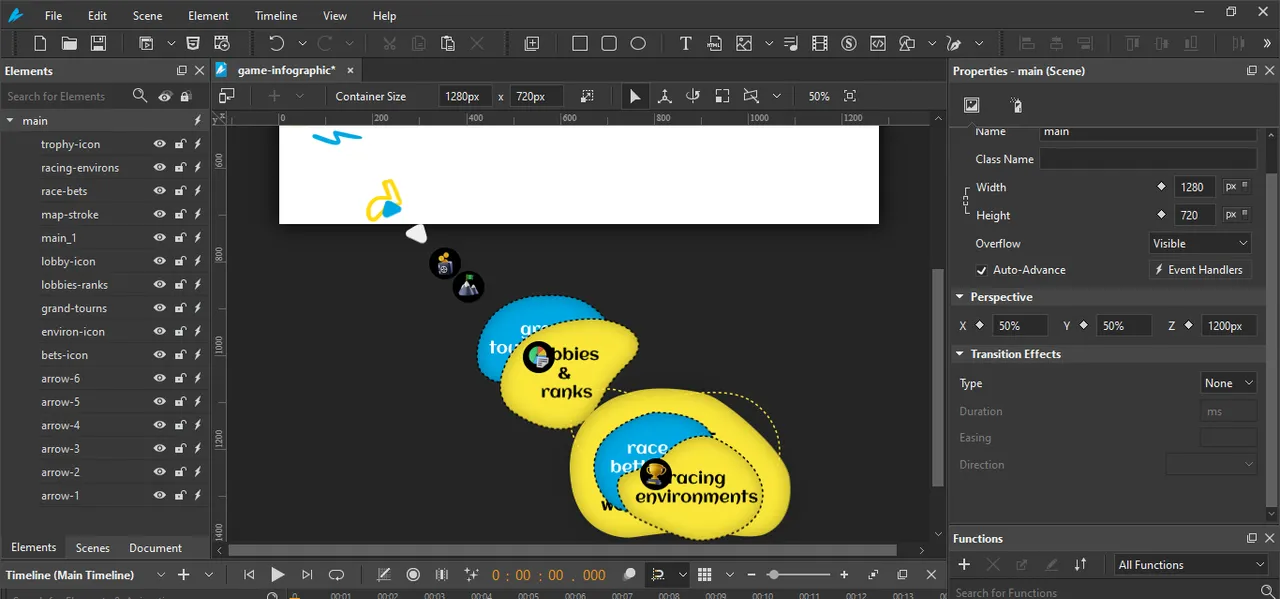The image size is (1280, 599).
Task: Open the Scene menu
Action: coord(147,16)
